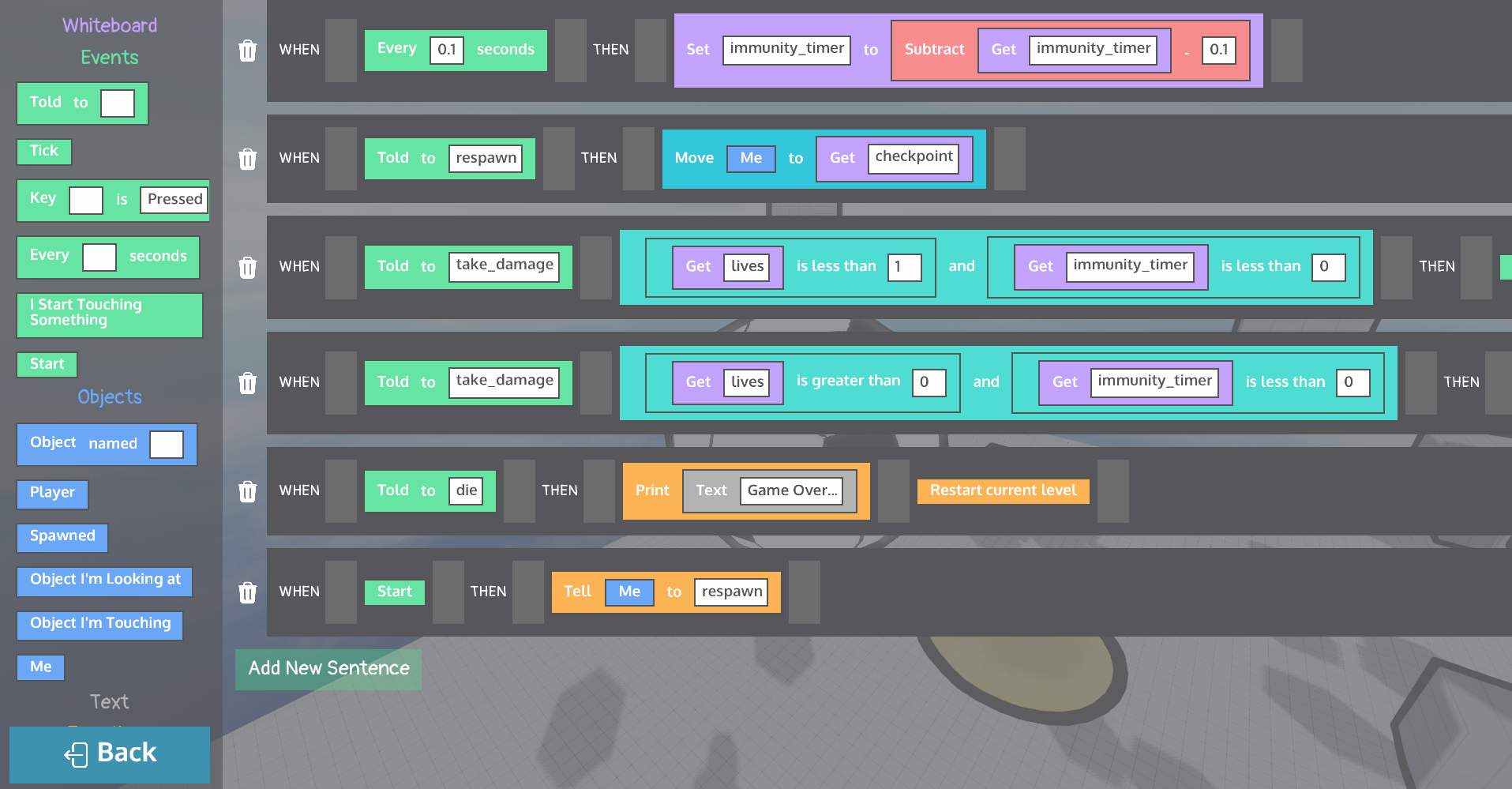Click the Add New Sentence button

click(328, 669)
